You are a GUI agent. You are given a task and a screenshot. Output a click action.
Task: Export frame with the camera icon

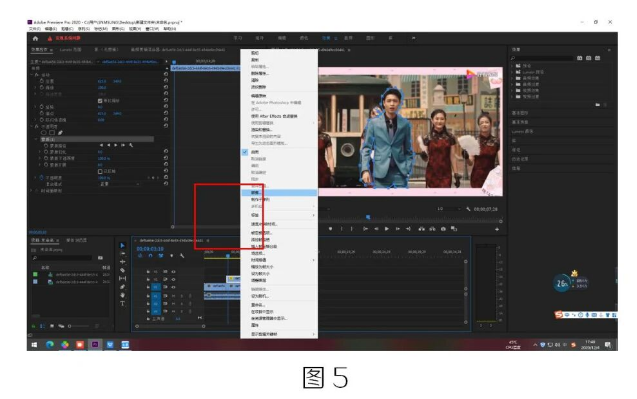(443, 229)
